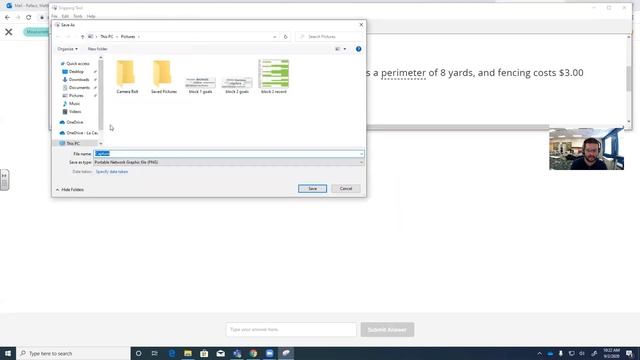Image resolution: width=640 pixels, height=360 pixels.
Task: Click the Save button
Action: 312,189
